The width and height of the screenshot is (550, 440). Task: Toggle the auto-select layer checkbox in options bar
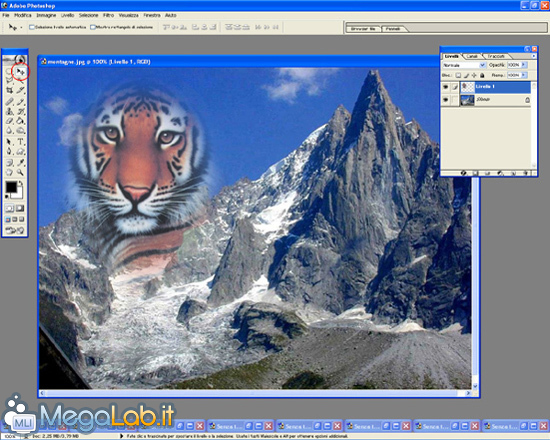click(32, 27)
